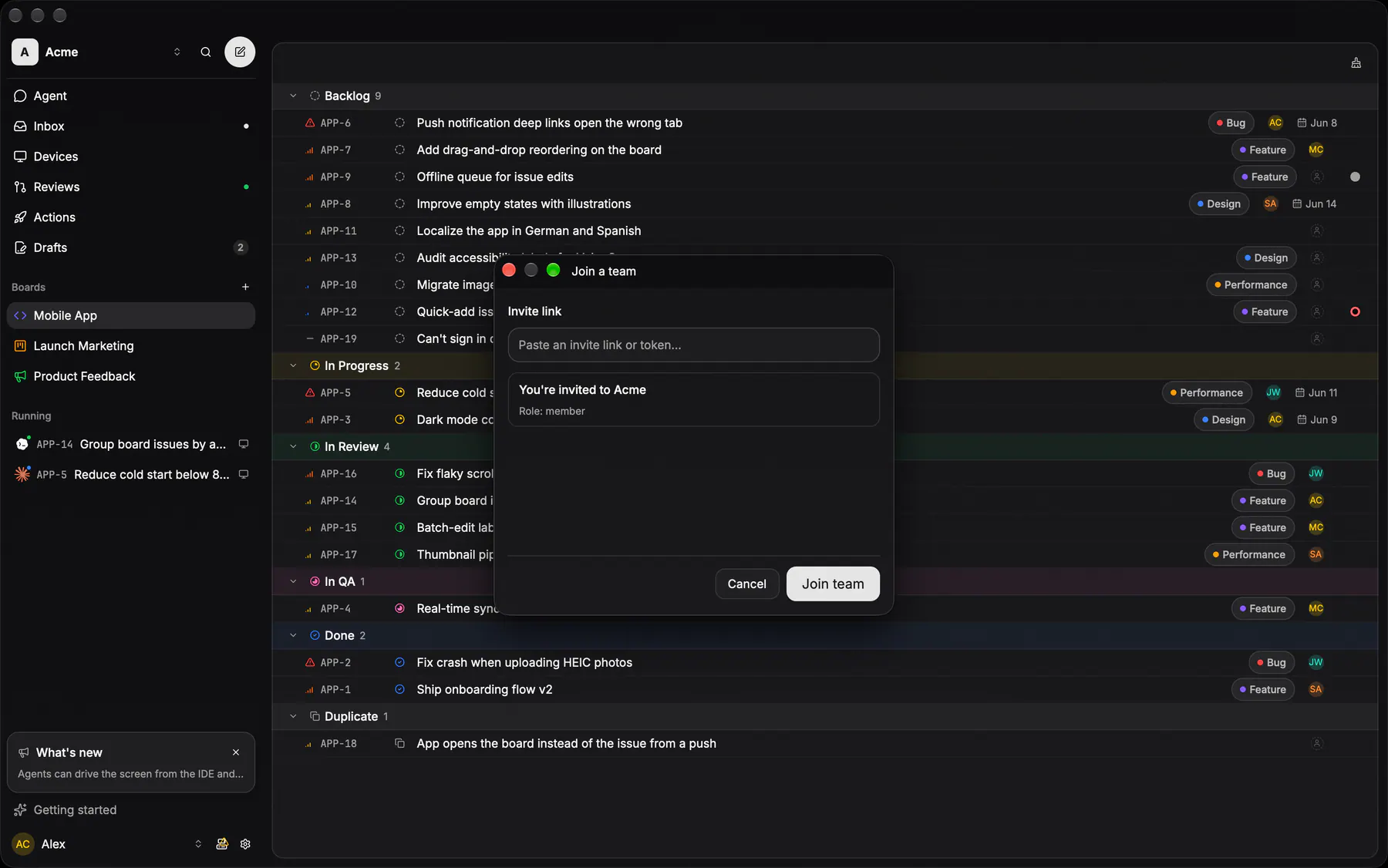Open issue Fix crash when uploading HEIC photos
This screenshot has height=868, width=1388.
[x=524, y=663]
